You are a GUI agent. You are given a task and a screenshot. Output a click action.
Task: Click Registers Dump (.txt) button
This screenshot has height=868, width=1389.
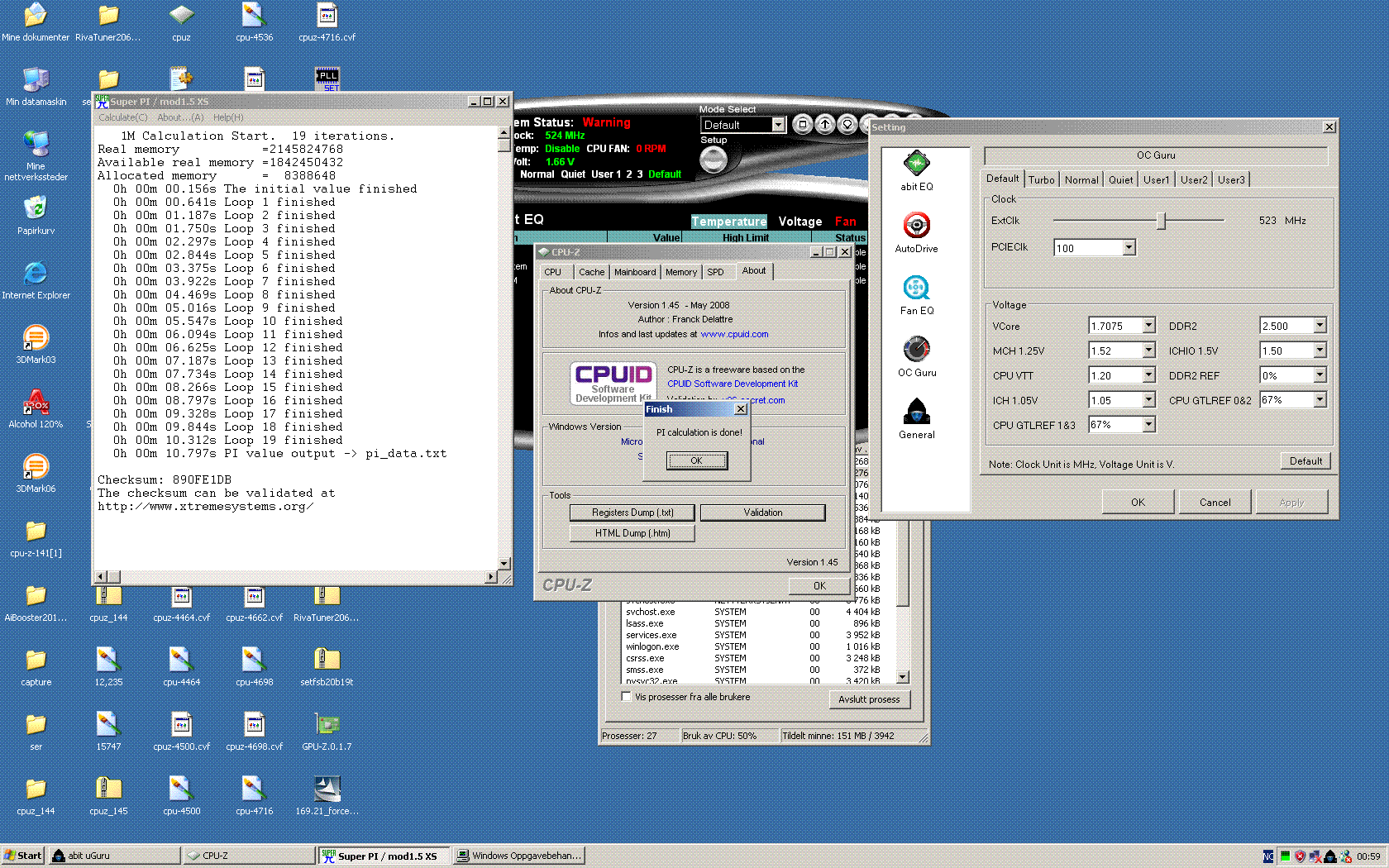[632, 513]
